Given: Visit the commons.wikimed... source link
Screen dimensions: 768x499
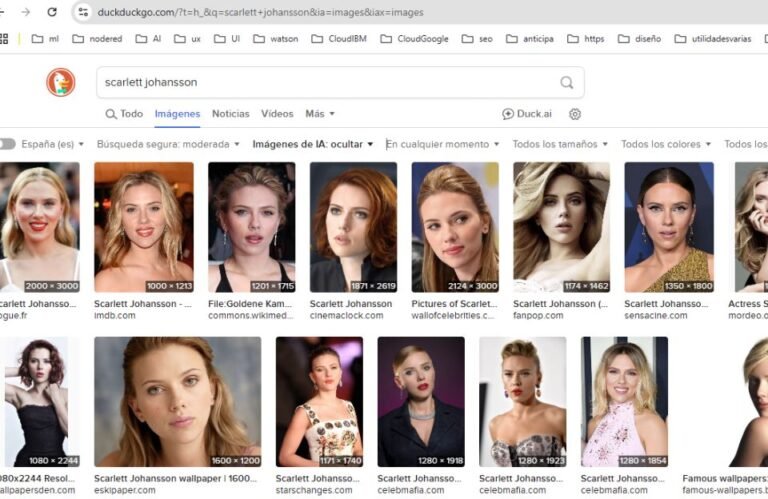Looking at the screenshot, I should (x=250, y=316).
